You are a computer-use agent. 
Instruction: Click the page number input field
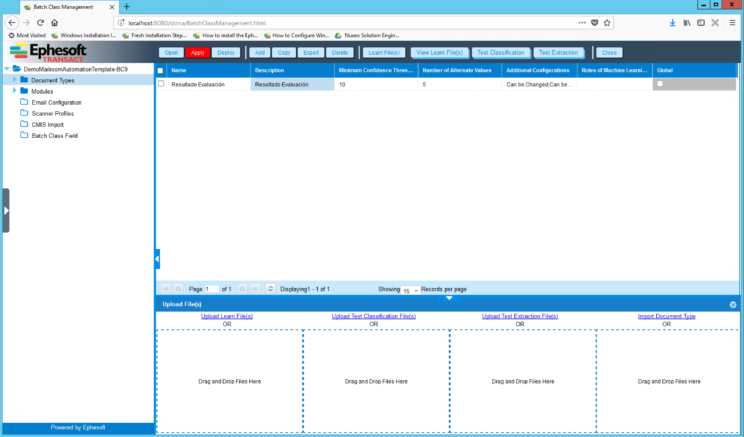[x=212, y=289]
